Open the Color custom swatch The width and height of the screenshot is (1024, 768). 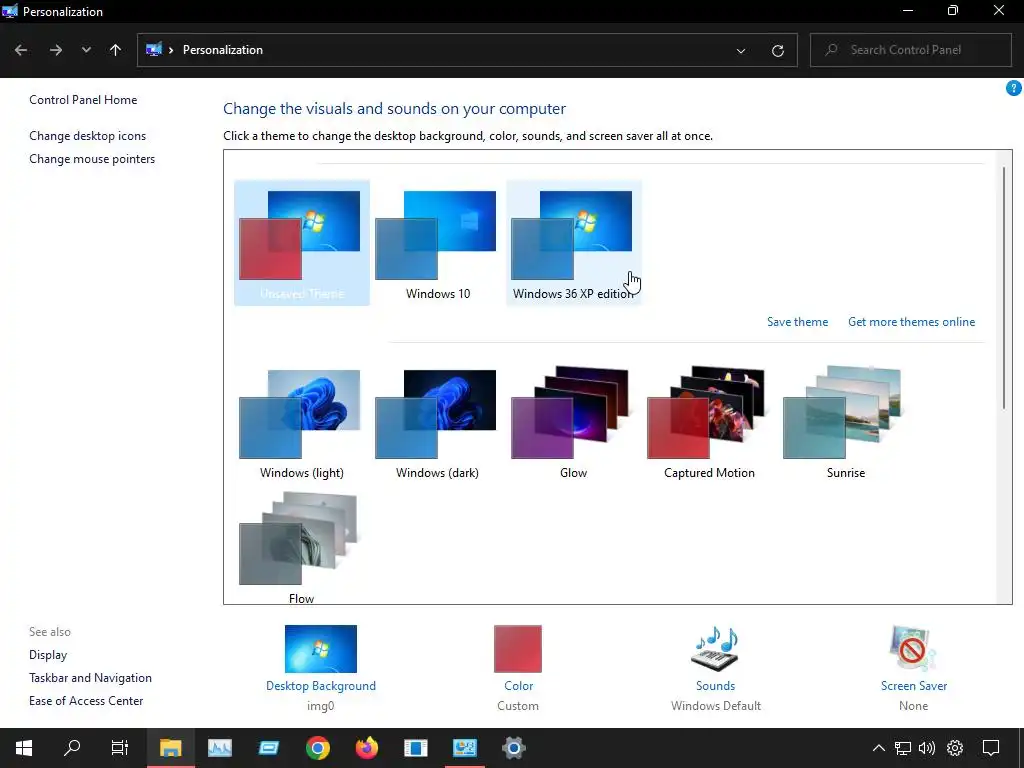(518, 649)
